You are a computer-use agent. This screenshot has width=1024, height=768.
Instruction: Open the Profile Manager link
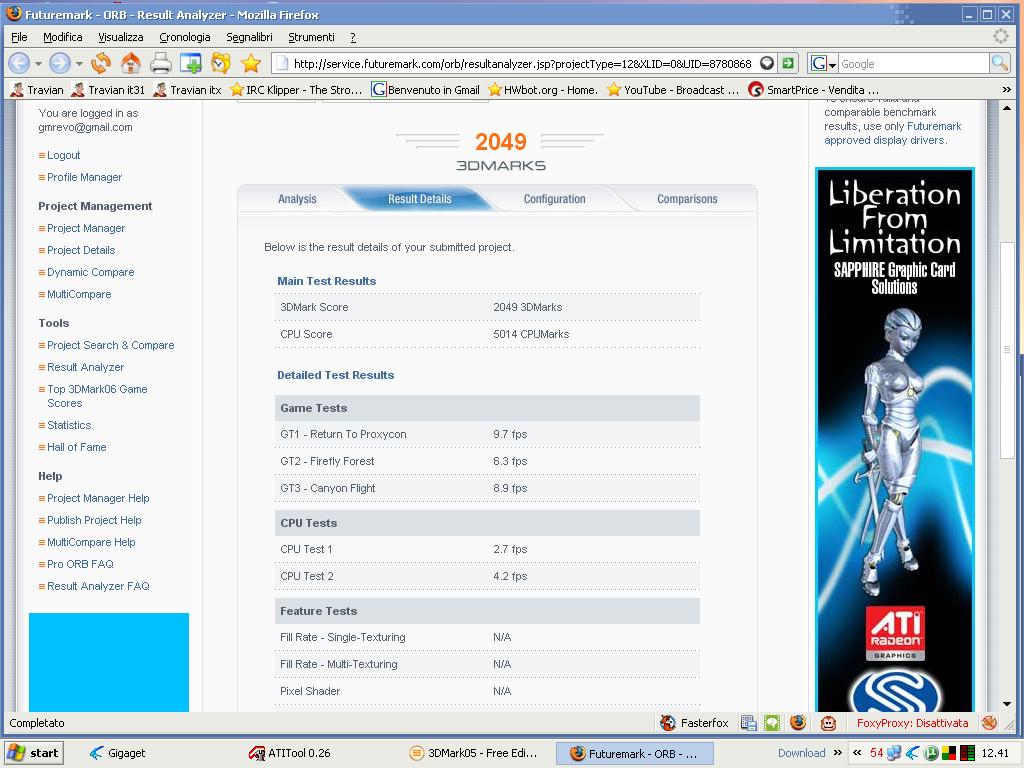[x=84, y=177]
